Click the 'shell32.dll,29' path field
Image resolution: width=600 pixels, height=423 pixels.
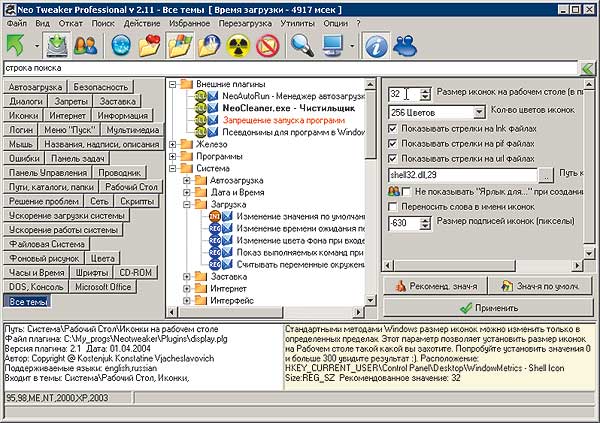(463, 175)
